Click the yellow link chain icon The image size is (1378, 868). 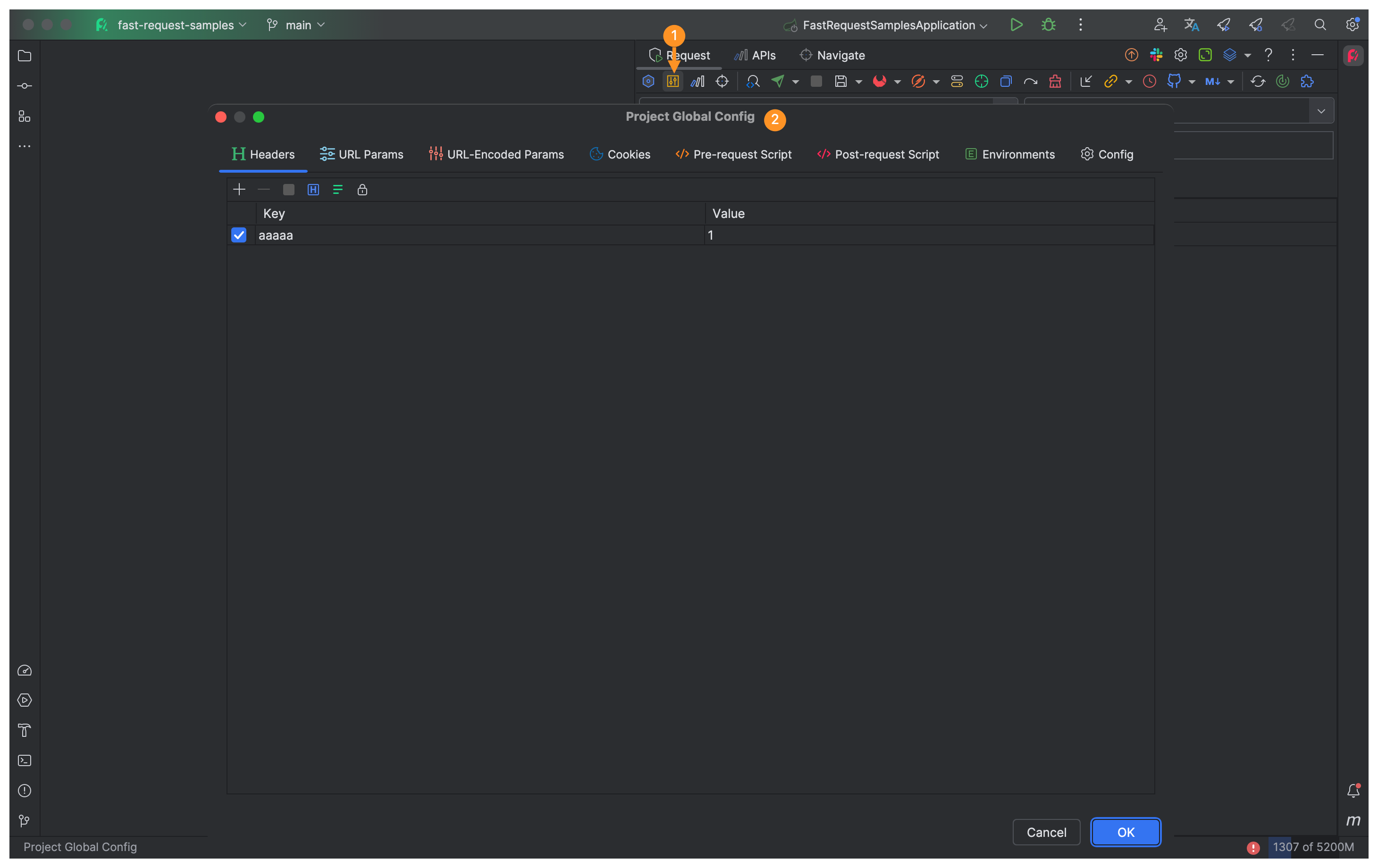click(1110, 81)
